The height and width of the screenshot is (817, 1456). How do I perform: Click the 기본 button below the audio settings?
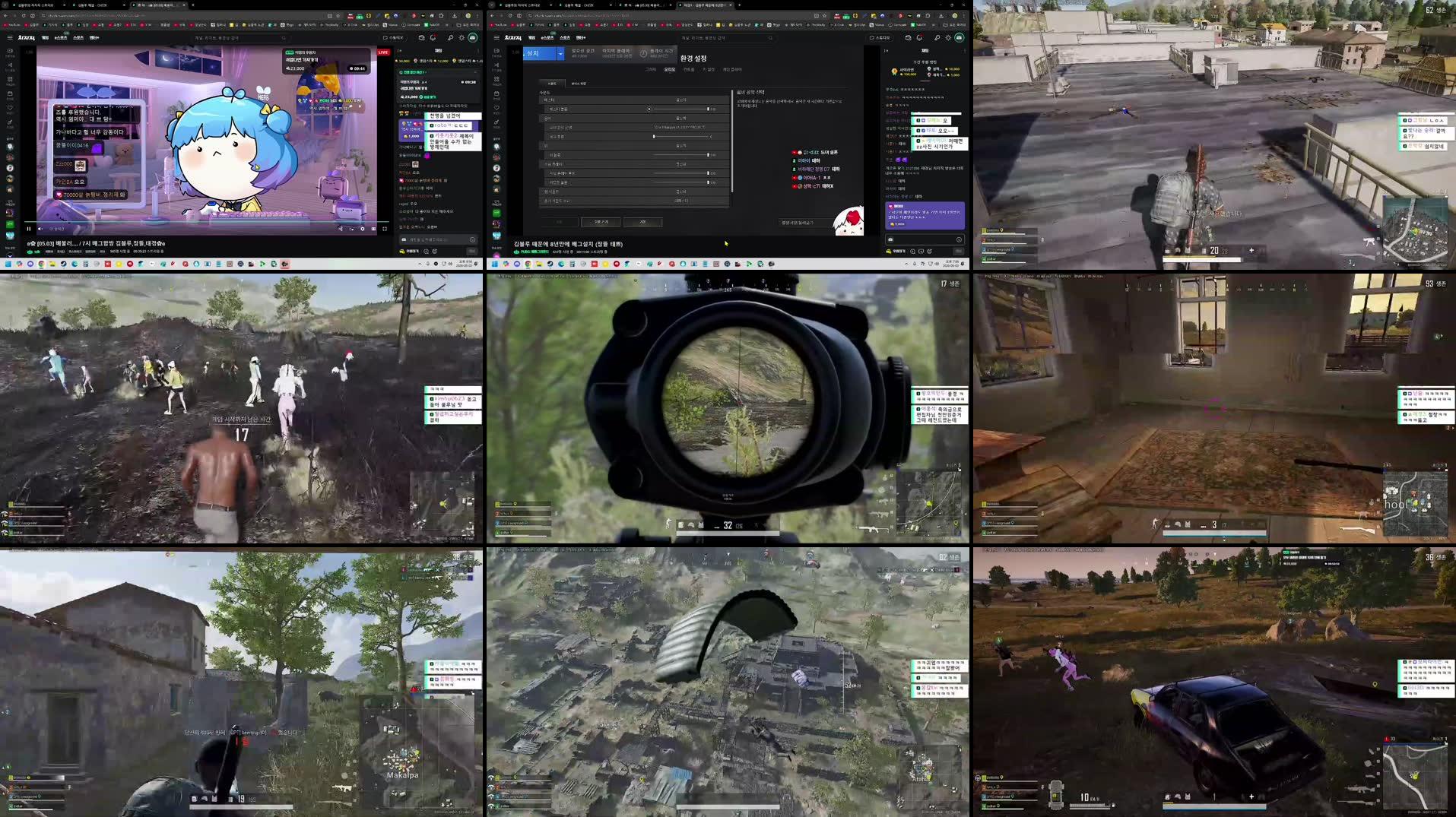click(643, 222)
